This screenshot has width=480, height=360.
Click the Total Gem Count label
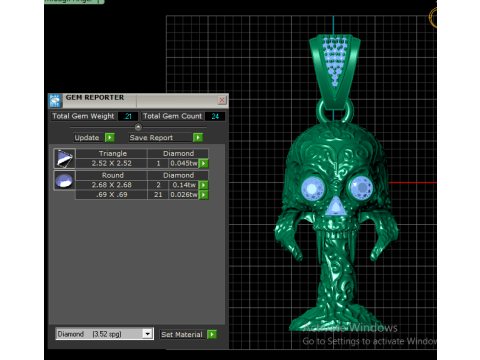point(172,116)
